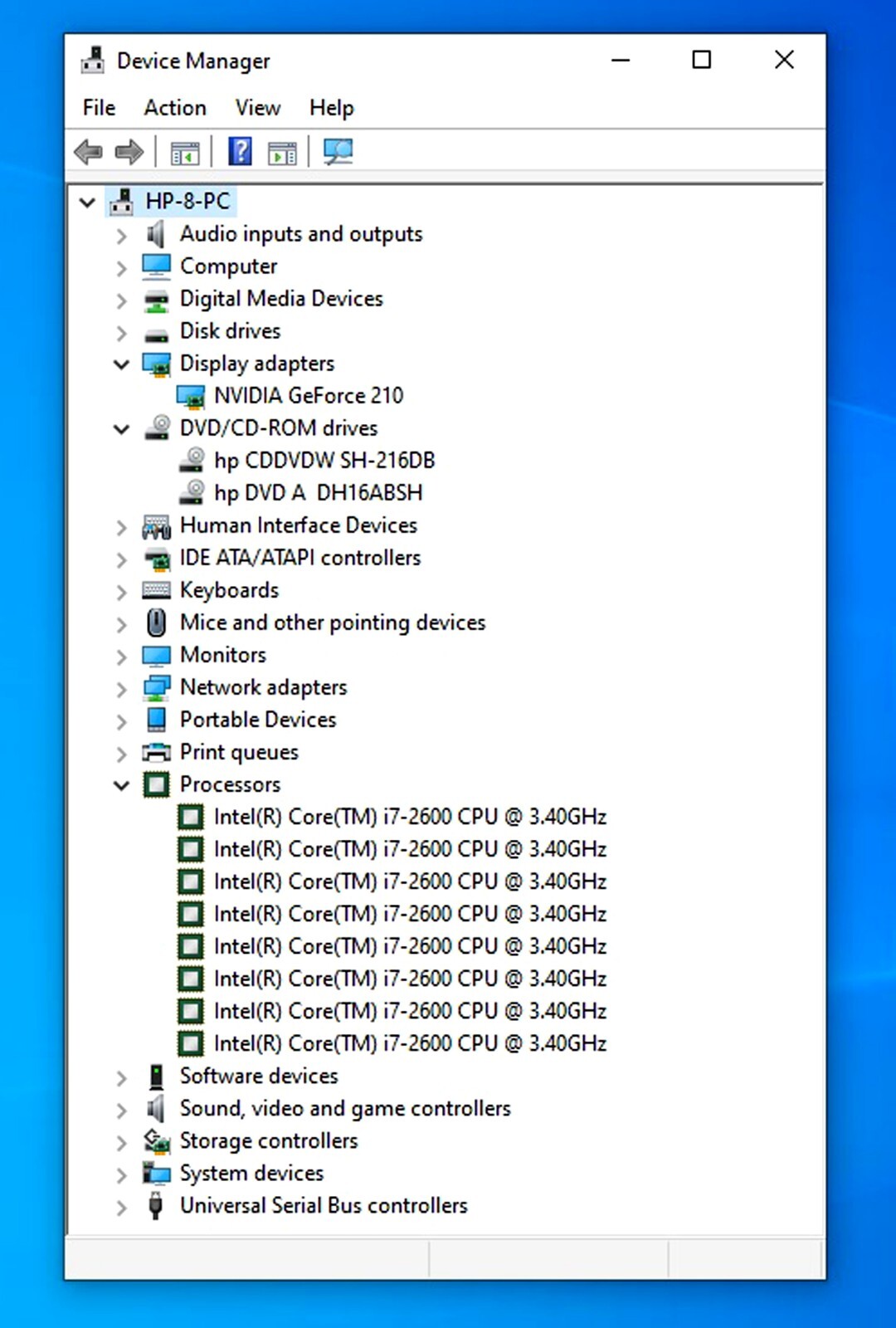
Task: Select the Sound, video and game controllers label
Action: pyautogui.click(x=345, y=1109)
